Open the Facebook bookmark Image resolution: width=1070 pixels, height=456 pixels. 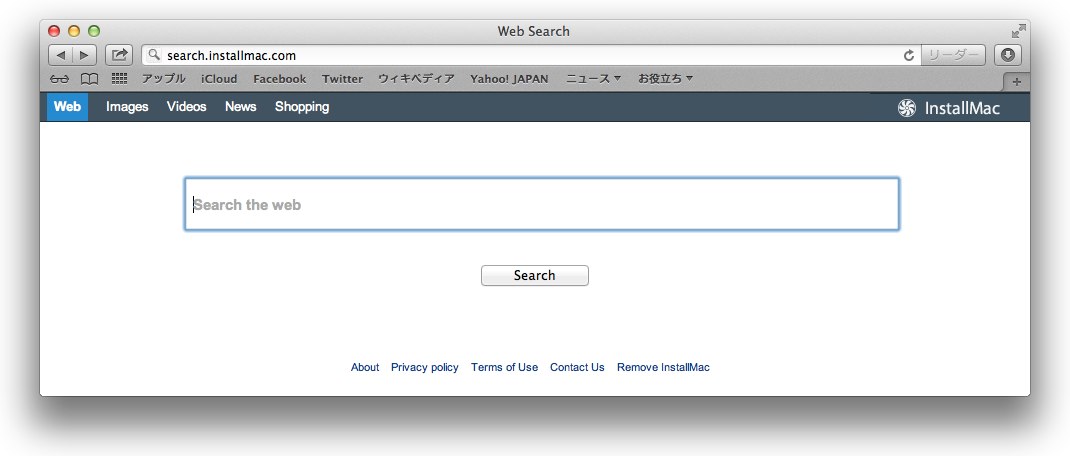(280, 79)
